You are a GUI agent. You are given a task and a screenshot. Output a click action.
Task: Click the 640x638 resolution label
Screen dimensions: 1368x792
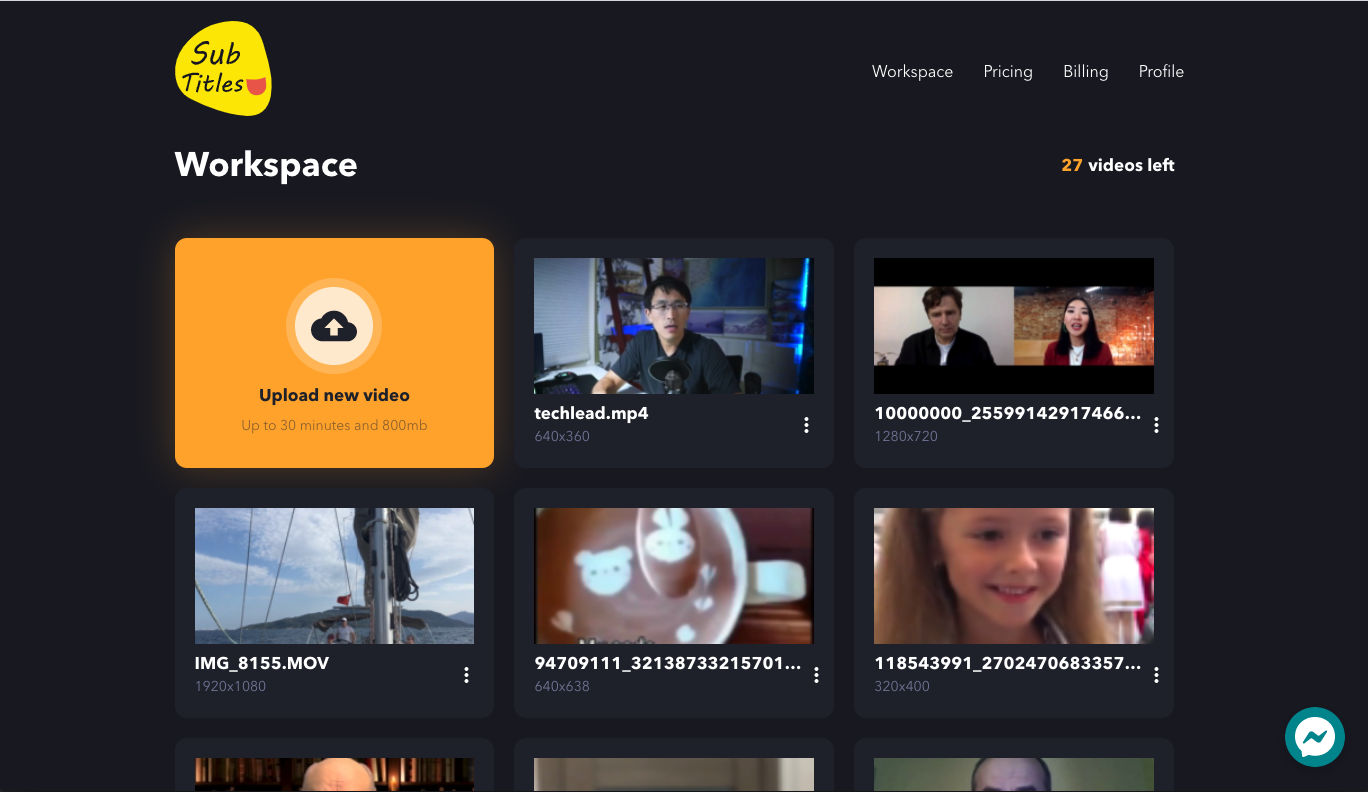coord(562,687)
